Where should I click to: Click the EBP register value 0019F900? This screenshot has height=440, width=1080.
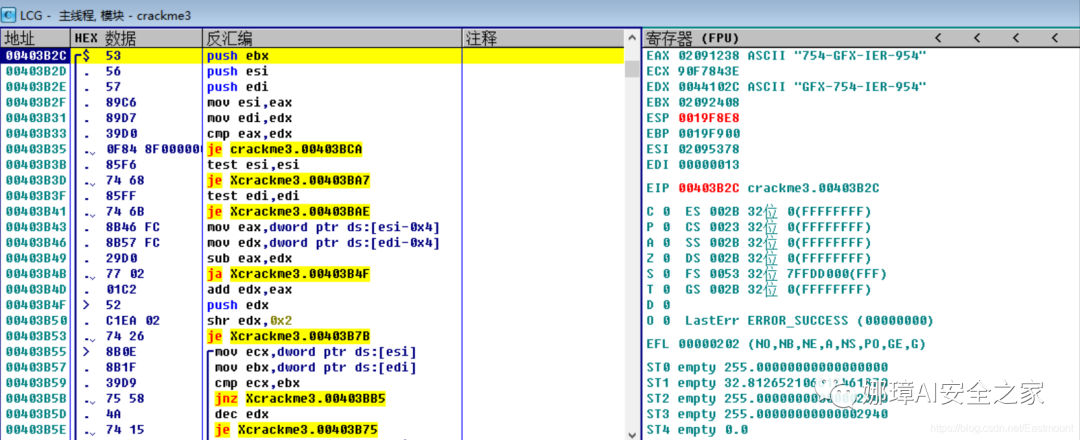(x=709, y=134)
